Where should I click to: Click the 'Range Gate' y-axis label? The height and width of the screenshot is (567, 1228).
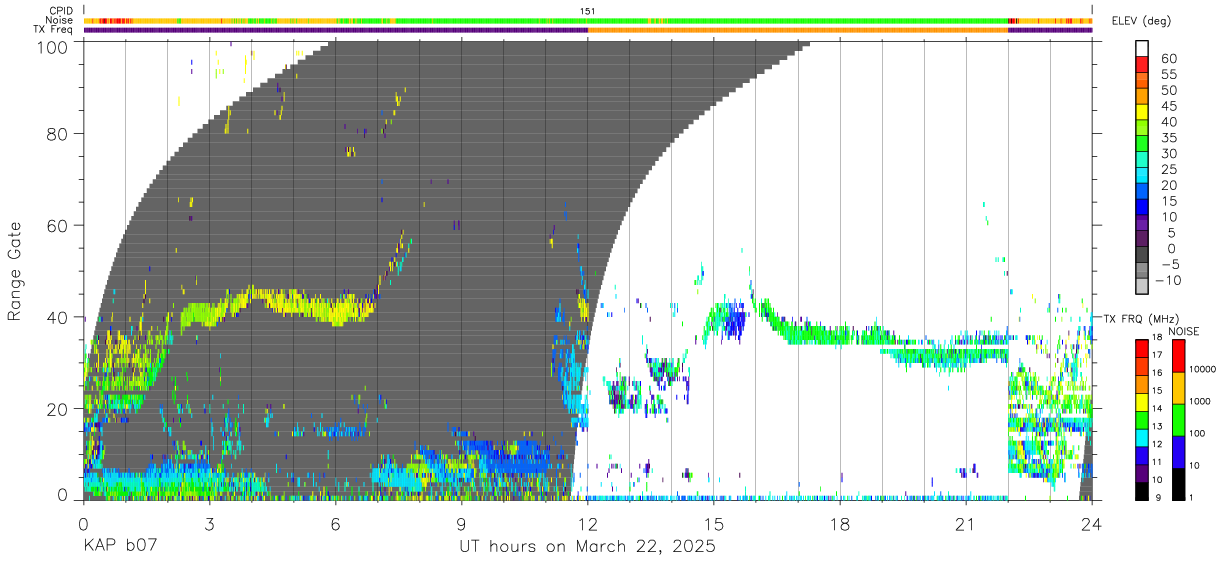15,270
